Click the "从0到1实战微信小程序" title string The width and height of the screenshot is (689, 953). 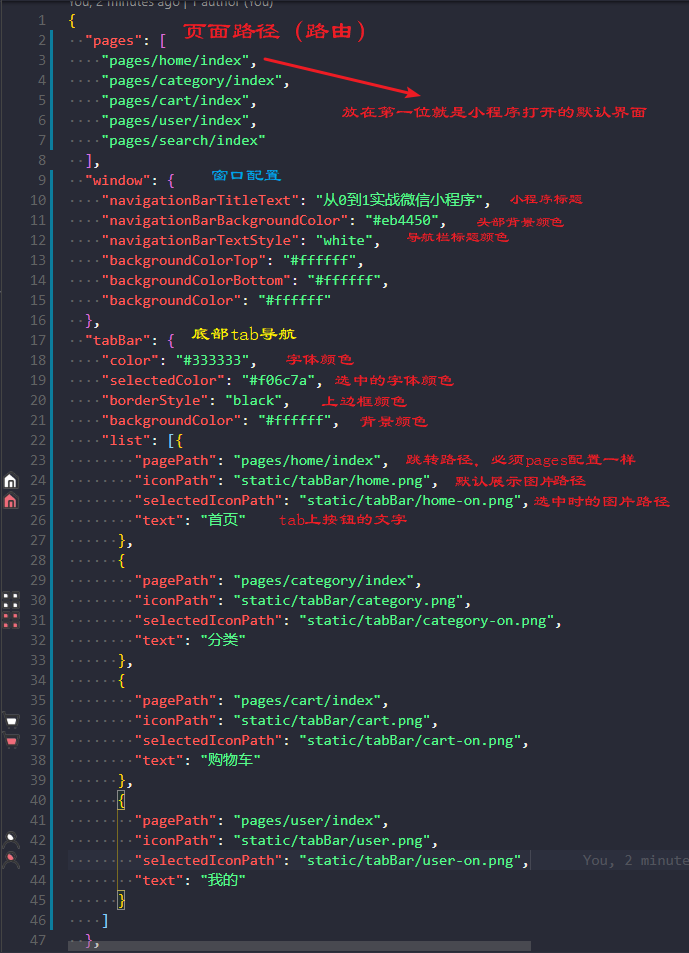[399, 200]
